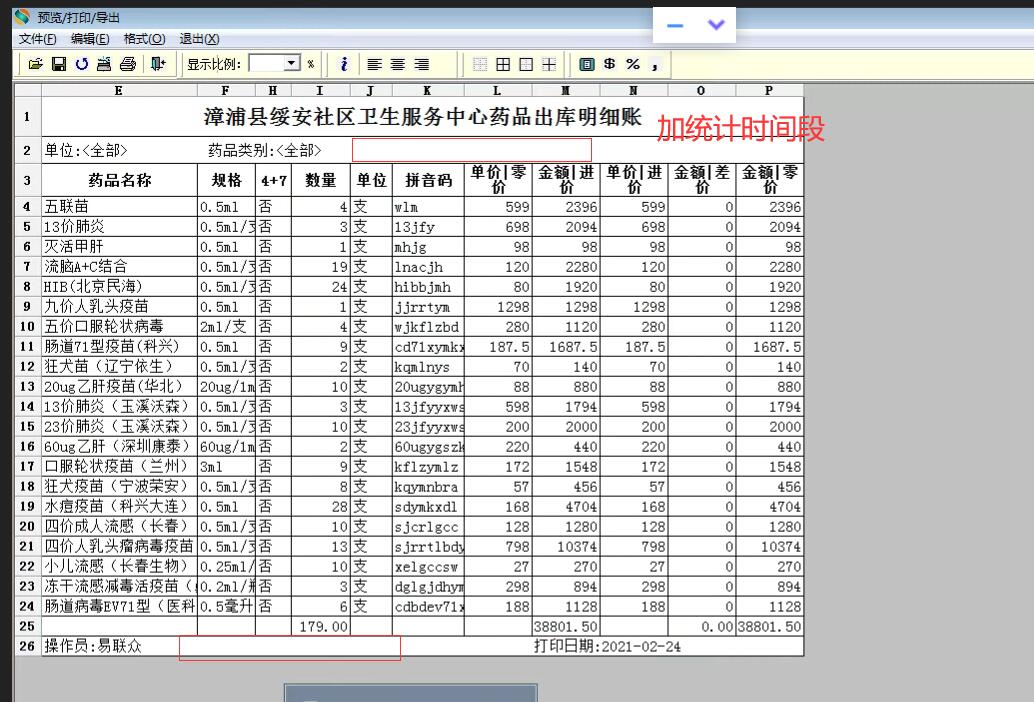Viewport: 1034px width, 702px height.
Task: Click the 金额|差价 header cell
Action: (x=702, y=180)
